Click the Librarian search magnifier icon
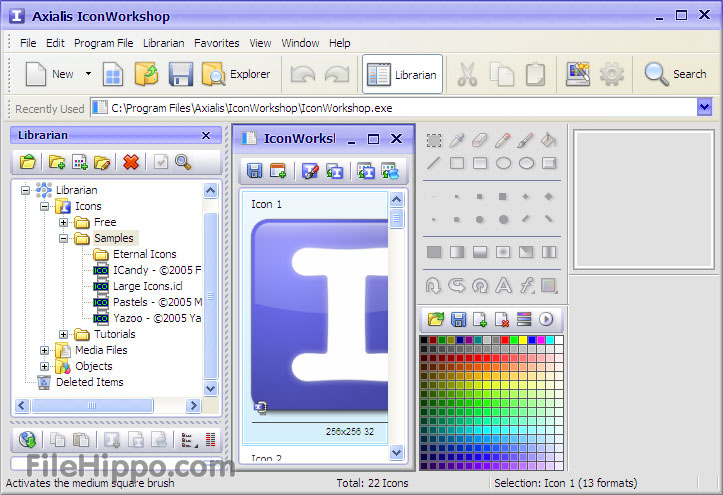Viewport: 723px width, 495px height. [x=183, y=162]
